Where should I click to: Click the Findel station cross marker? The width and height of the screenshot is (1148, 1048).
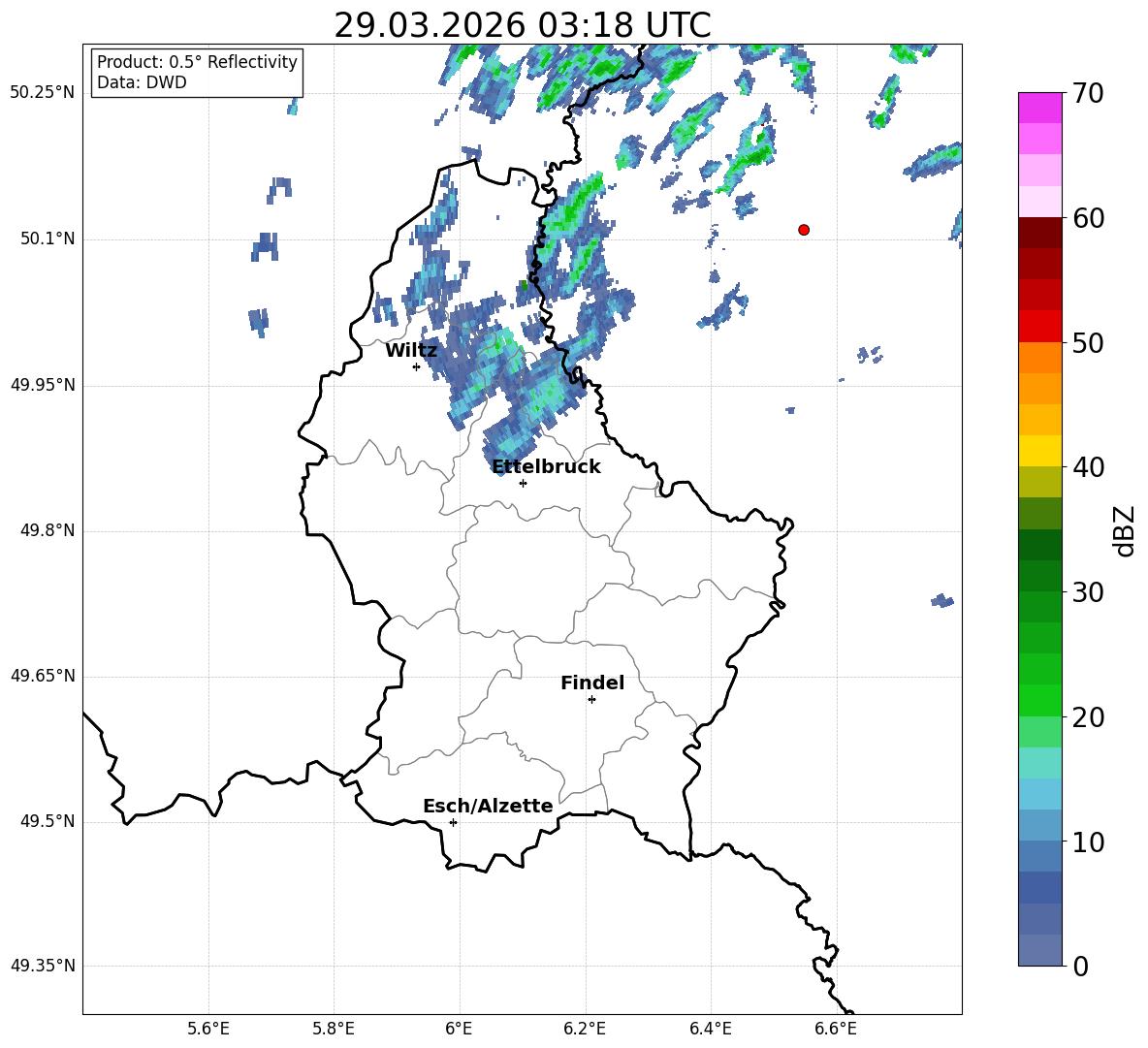pyautogui.click(x=591, y=700)
